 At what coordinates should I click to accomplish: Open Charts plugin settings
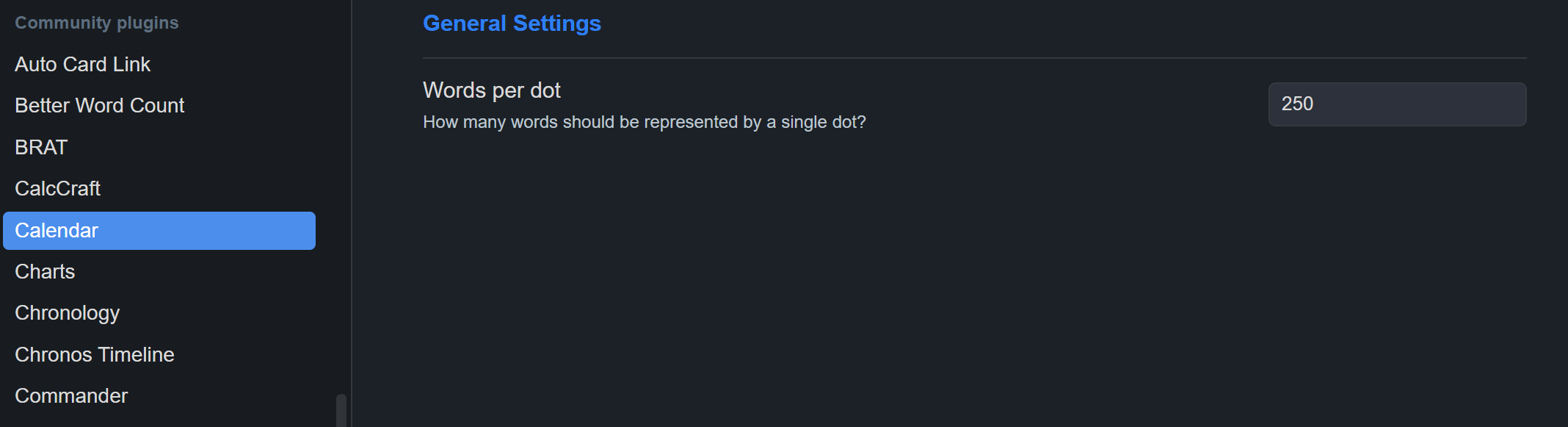(x=45, y=272)
